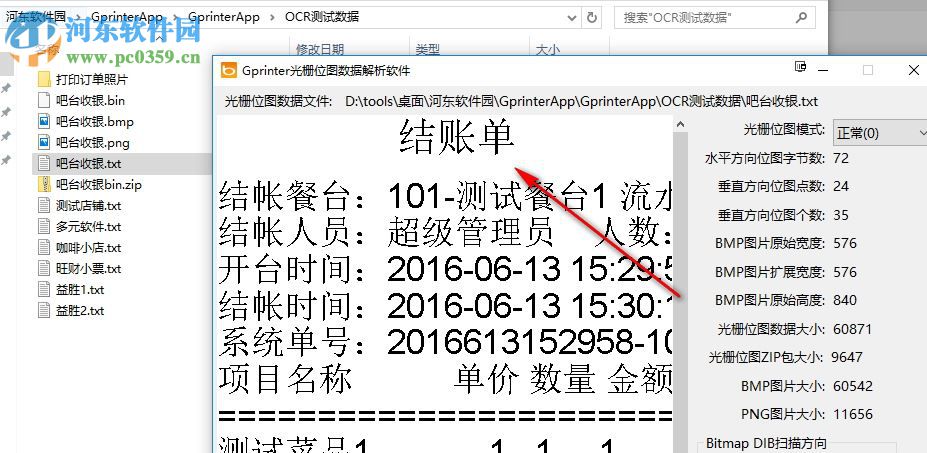Screen dimensions: 927x453
Task: Minimize the Gprinter window
Action: [824, 70]
